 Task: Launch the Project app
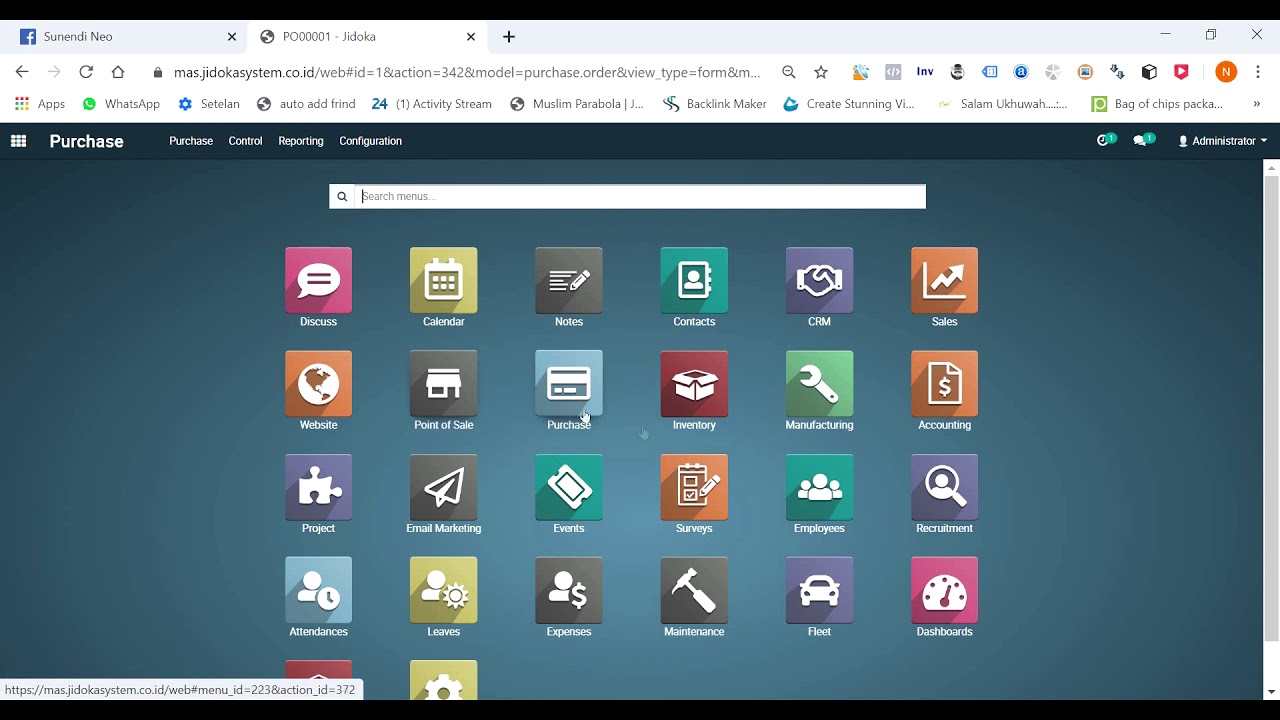(x=318, y=488)
